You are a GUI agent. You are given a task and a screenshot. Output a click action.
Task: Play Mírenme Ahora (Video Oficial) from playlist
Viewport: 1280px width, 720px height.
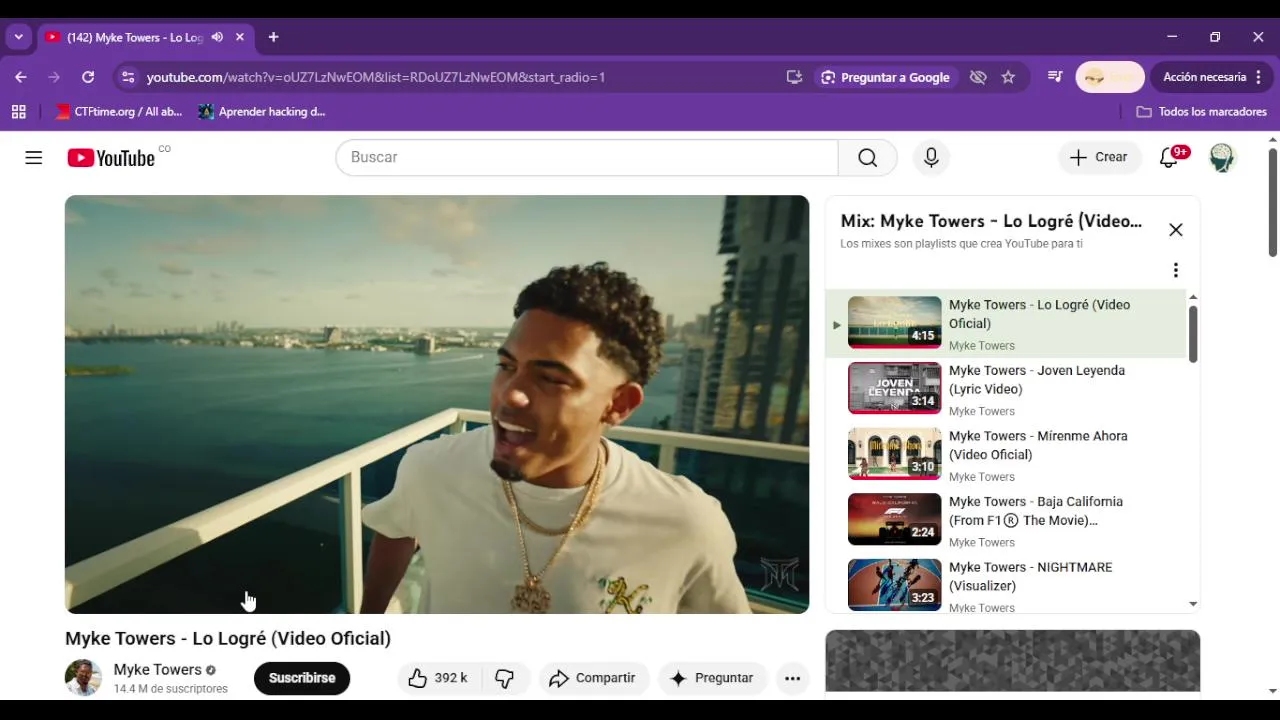(1006, 455)
